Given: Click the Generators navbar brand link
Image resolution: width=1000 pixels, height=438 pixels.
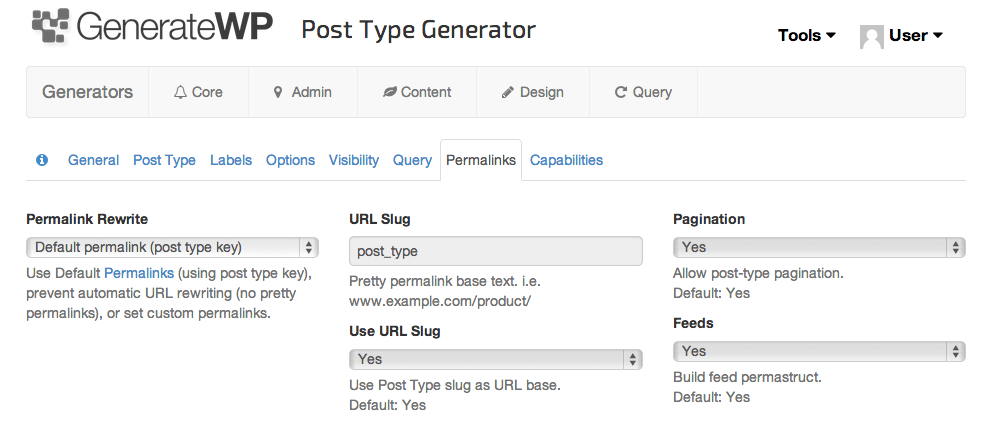Looking at the screenshot, I should point(87,92).
